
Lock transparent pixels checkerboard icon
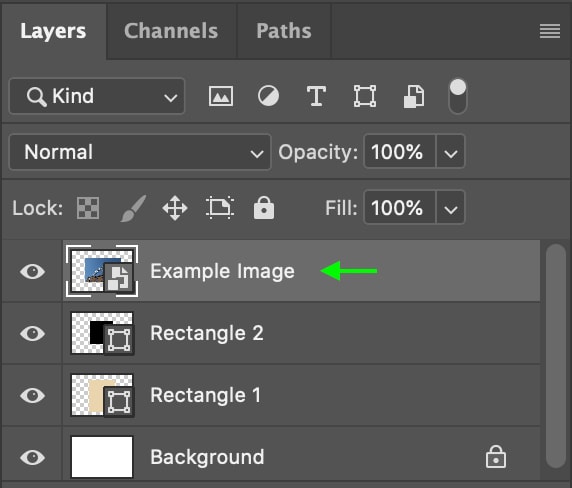point(88,208)
